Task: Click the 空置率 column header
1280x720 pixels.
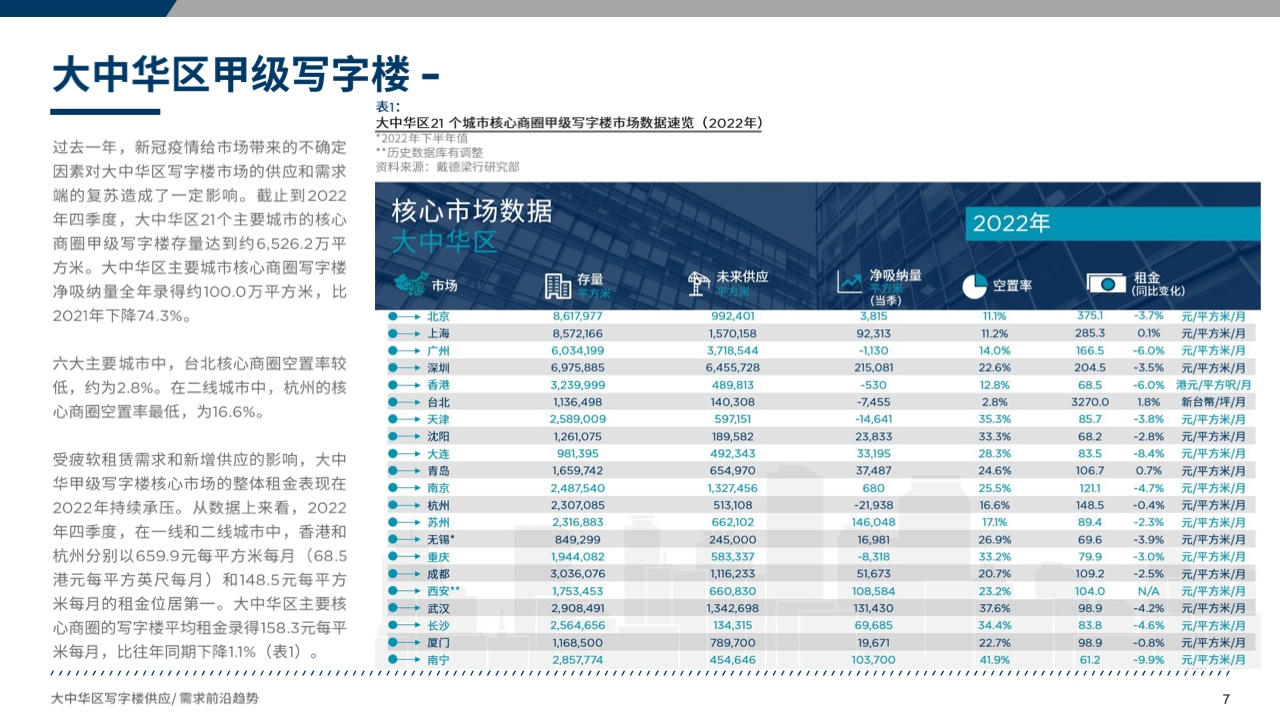Action: point(1012,286)
